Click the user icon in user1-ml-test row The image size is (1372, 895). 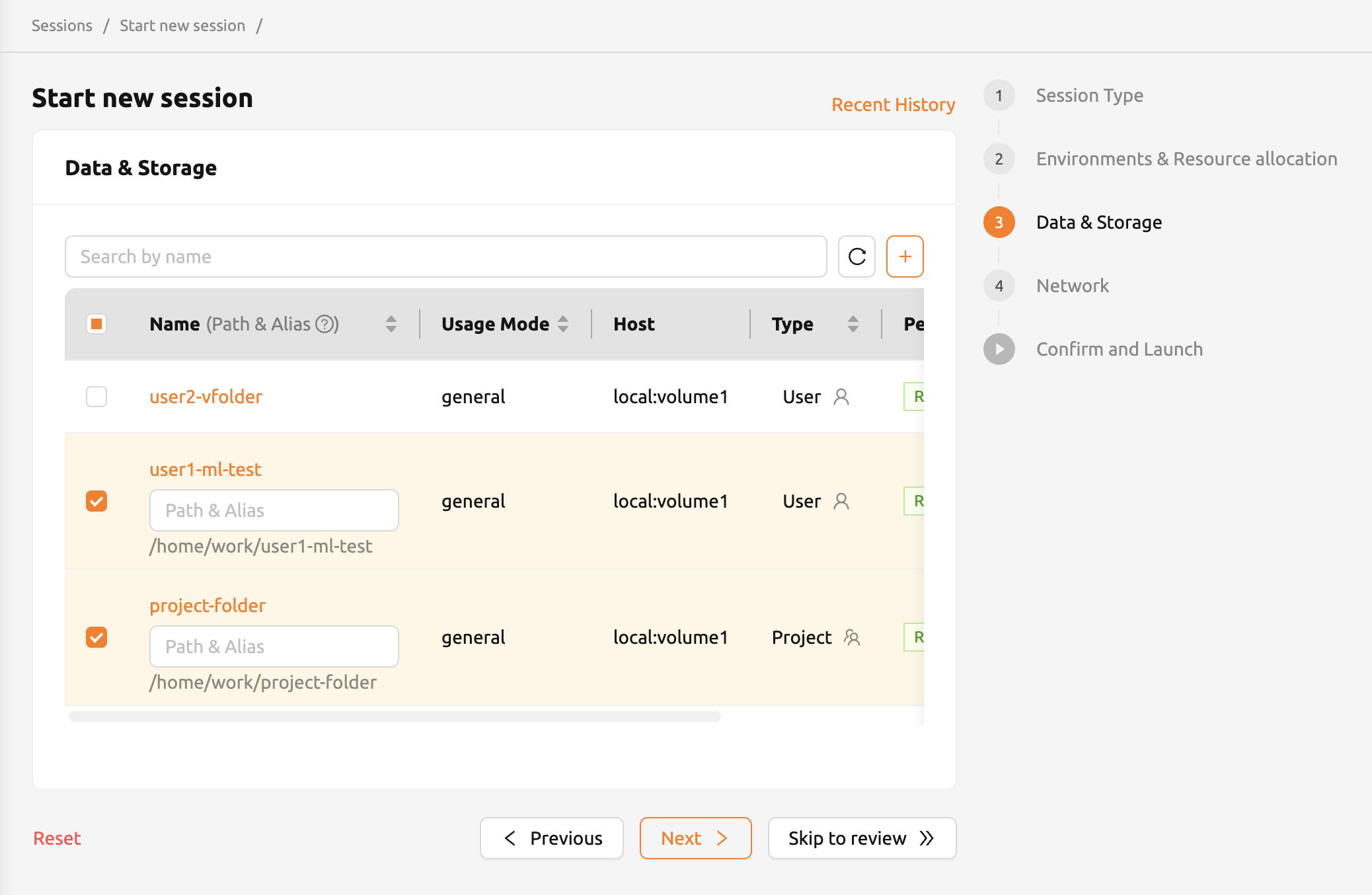point(841,501)
